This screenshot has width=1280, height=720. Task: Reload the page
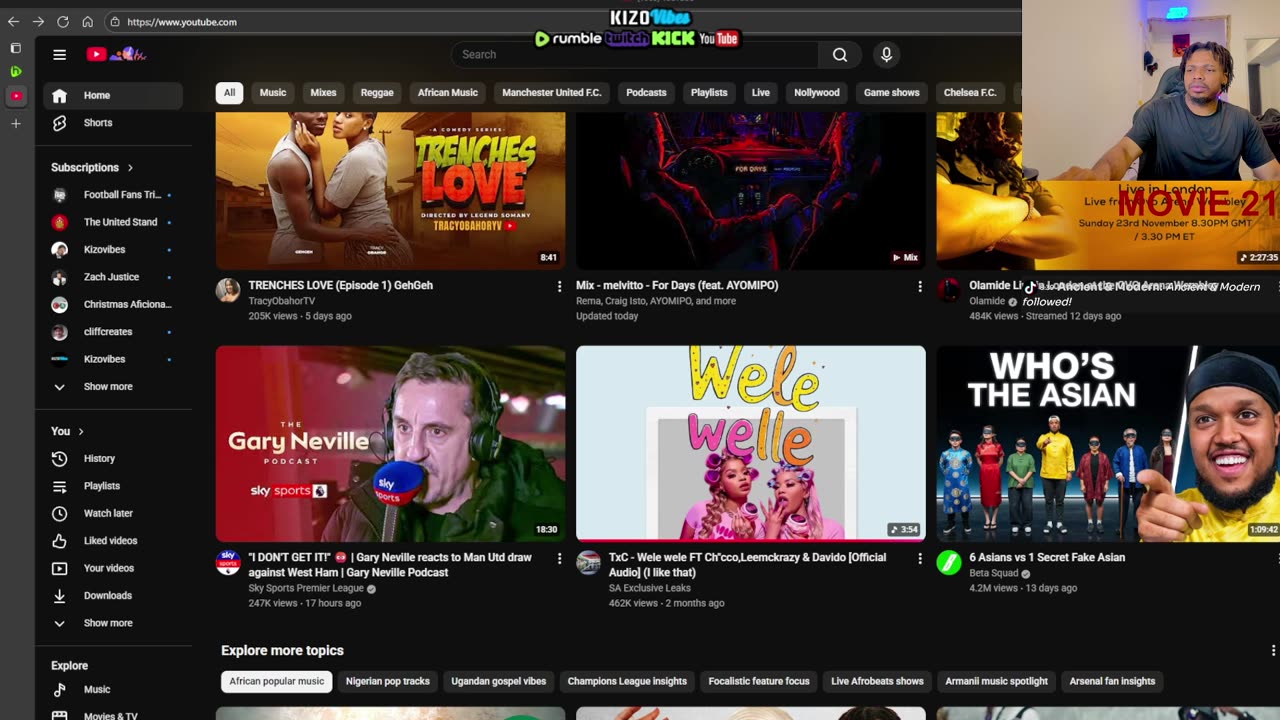coord(63,22)
